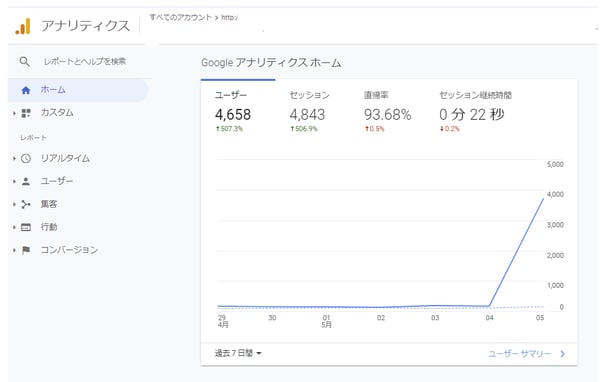Click the 集客 acquisition arrows icon
Viewport: 600px width, 382px height.
click(x=26, y=204)
